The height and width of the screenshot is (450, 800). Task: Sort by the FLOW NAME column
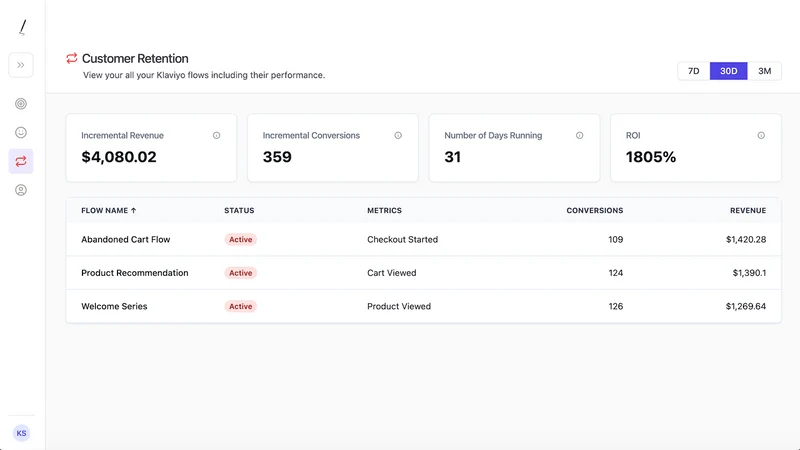(105, 210)
